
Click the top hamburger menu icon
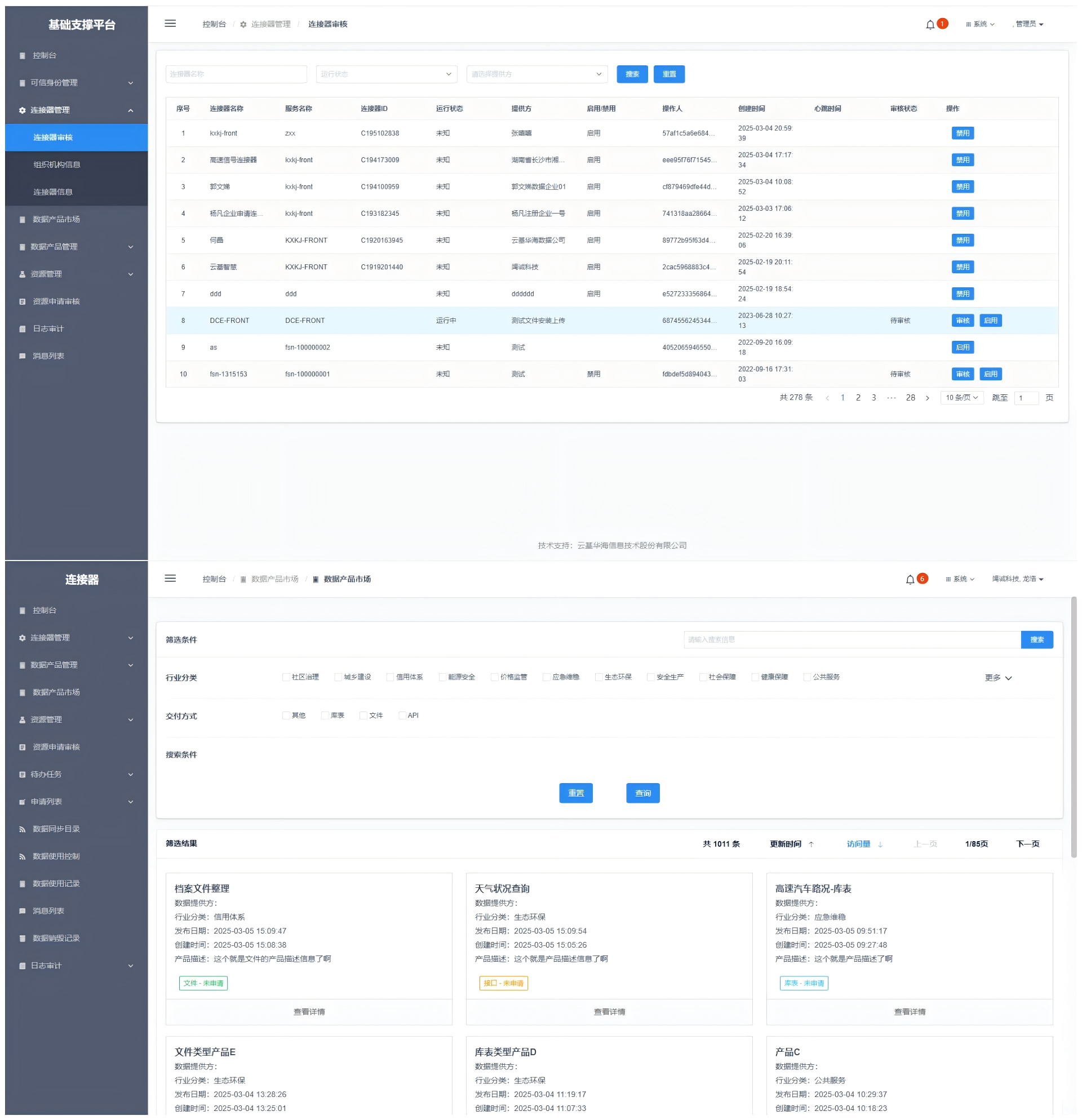(170, 24)
